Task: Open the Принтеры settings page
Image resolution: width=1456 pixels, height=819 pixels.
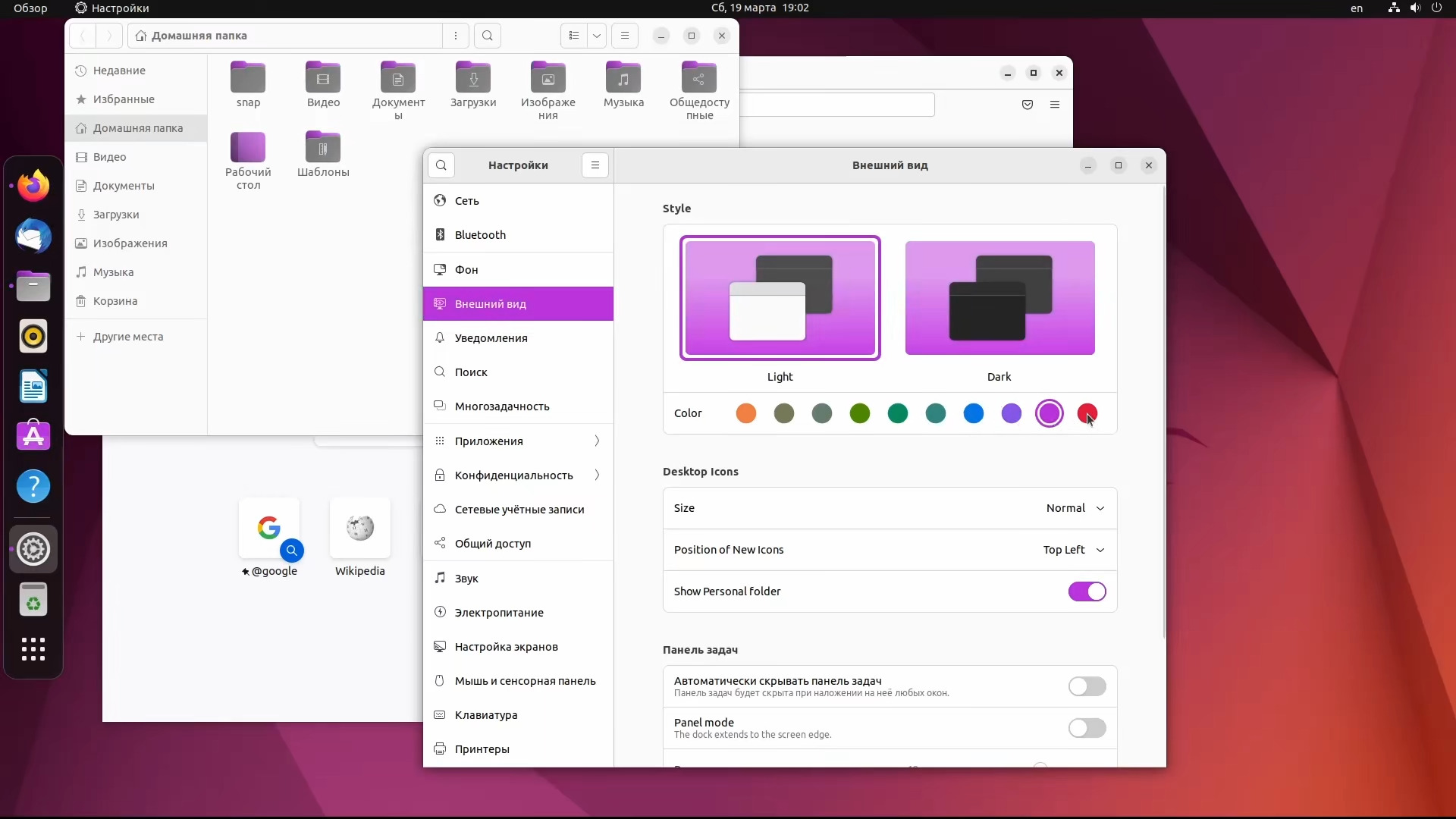Action: pyautogui.click(x=518, y=749)
